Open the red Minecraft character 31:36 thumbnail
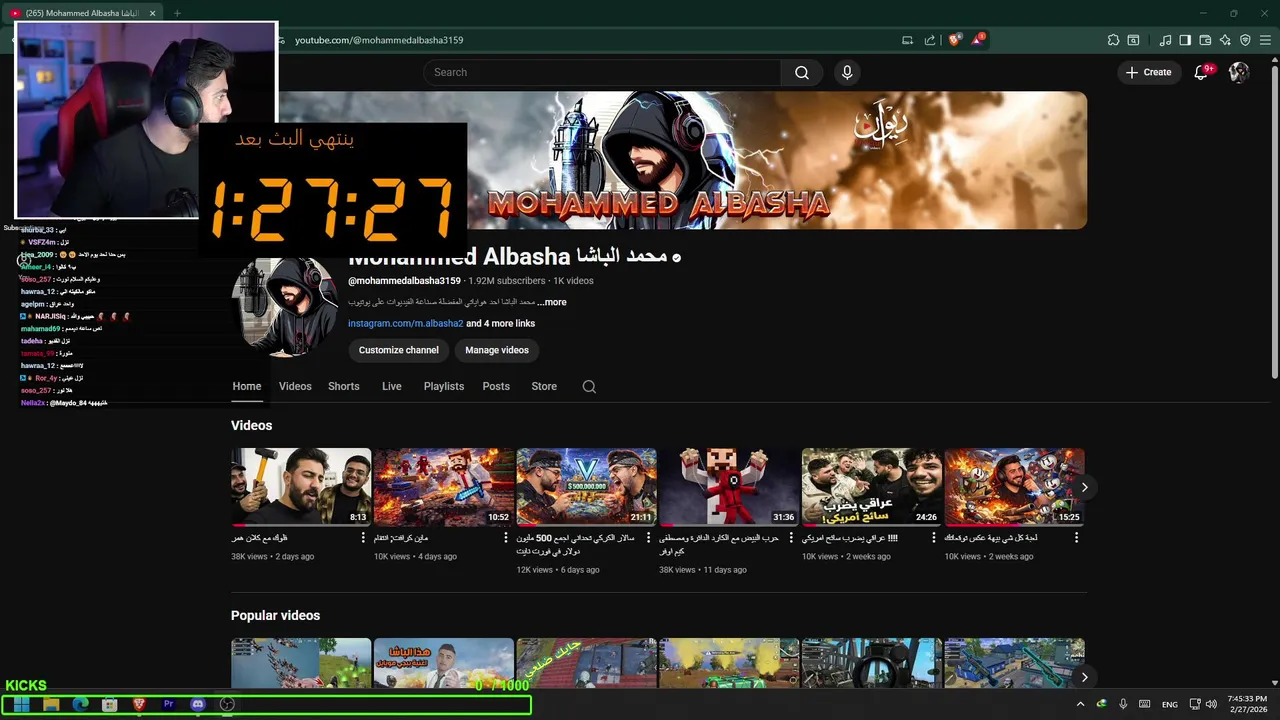1280x720 pixels. [x=729, y=486]
